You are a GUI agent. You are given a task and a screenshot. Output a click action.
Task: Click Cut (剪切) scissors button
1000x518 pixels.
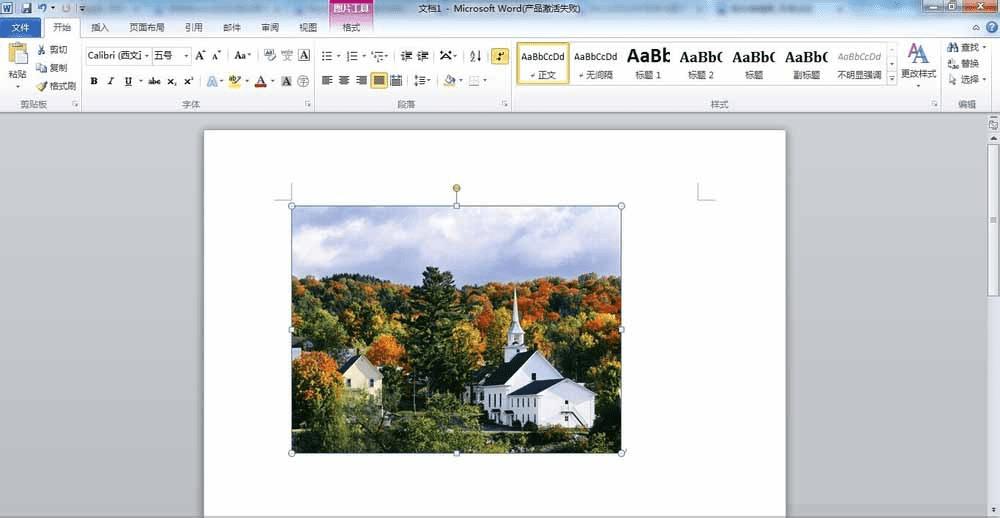point(52,50)
